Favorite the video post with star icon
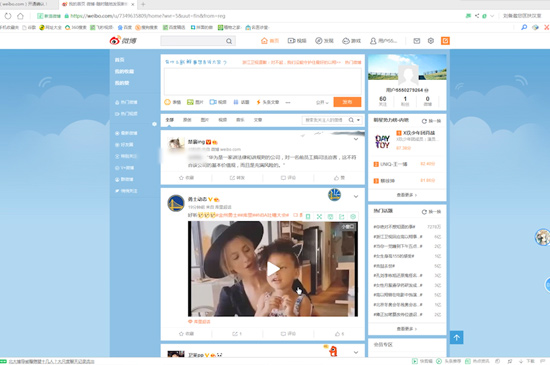 186,333
